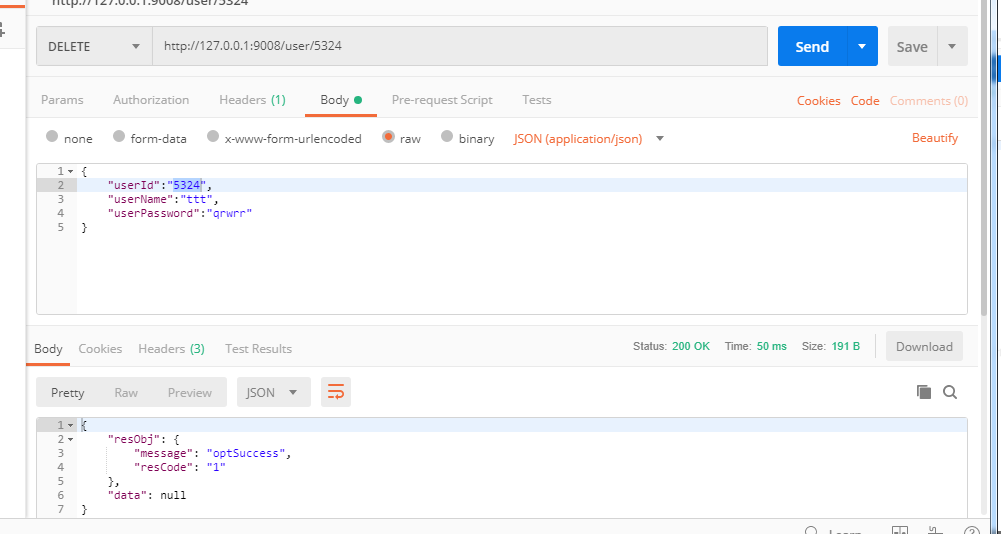The height and width of the screenshot is (534, 1001).
Task: Open the response Headers (3) tab
Action: pyautogui.click(x=171, y=349)
